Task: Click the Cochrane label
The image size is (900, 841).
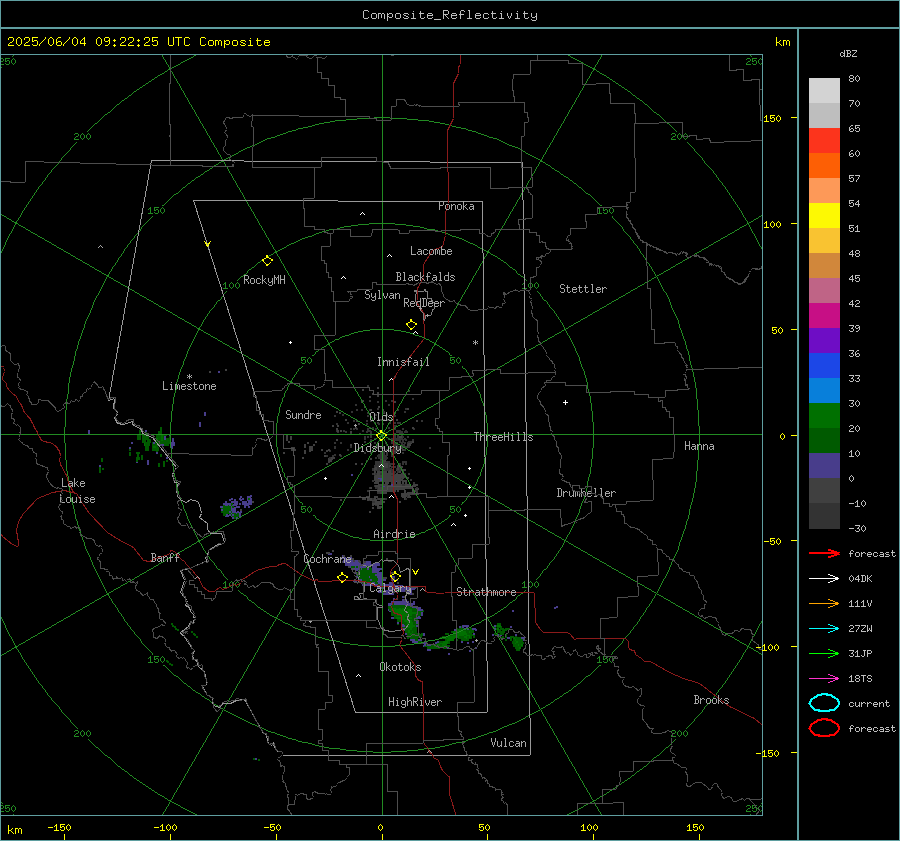Action: click(327, 559)
